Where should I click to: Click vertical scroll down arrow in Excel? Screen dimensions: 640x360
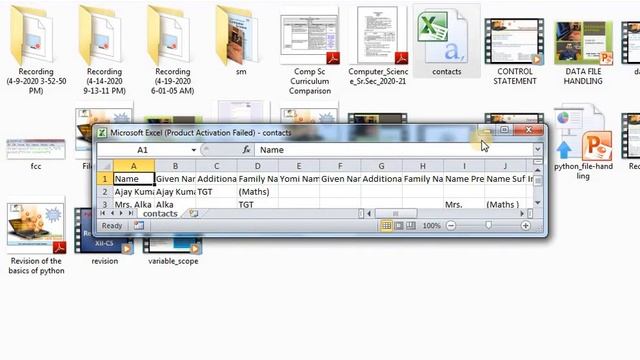538,202
